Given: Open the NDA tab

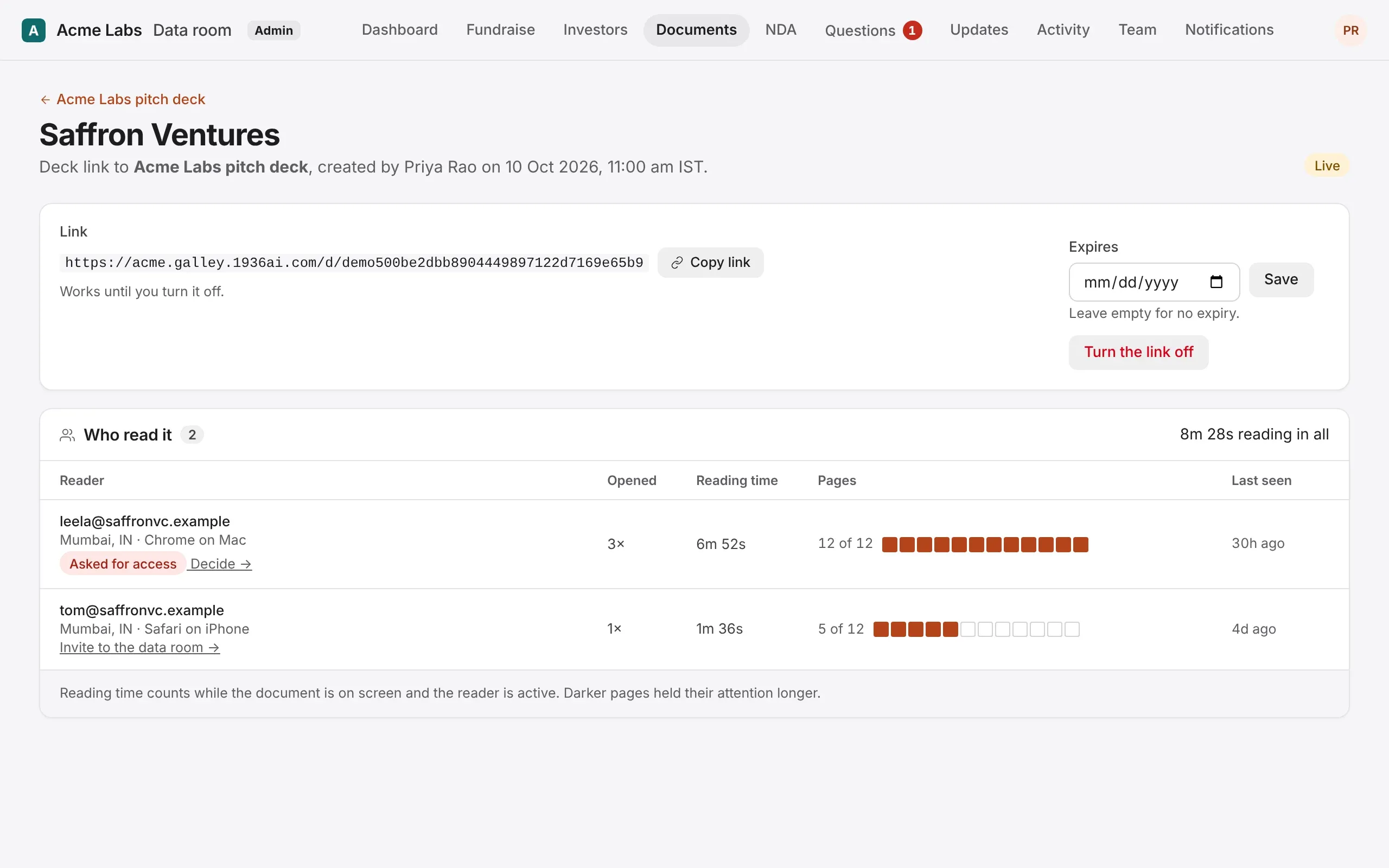Looking at the screenshot, I should [781, 30].
